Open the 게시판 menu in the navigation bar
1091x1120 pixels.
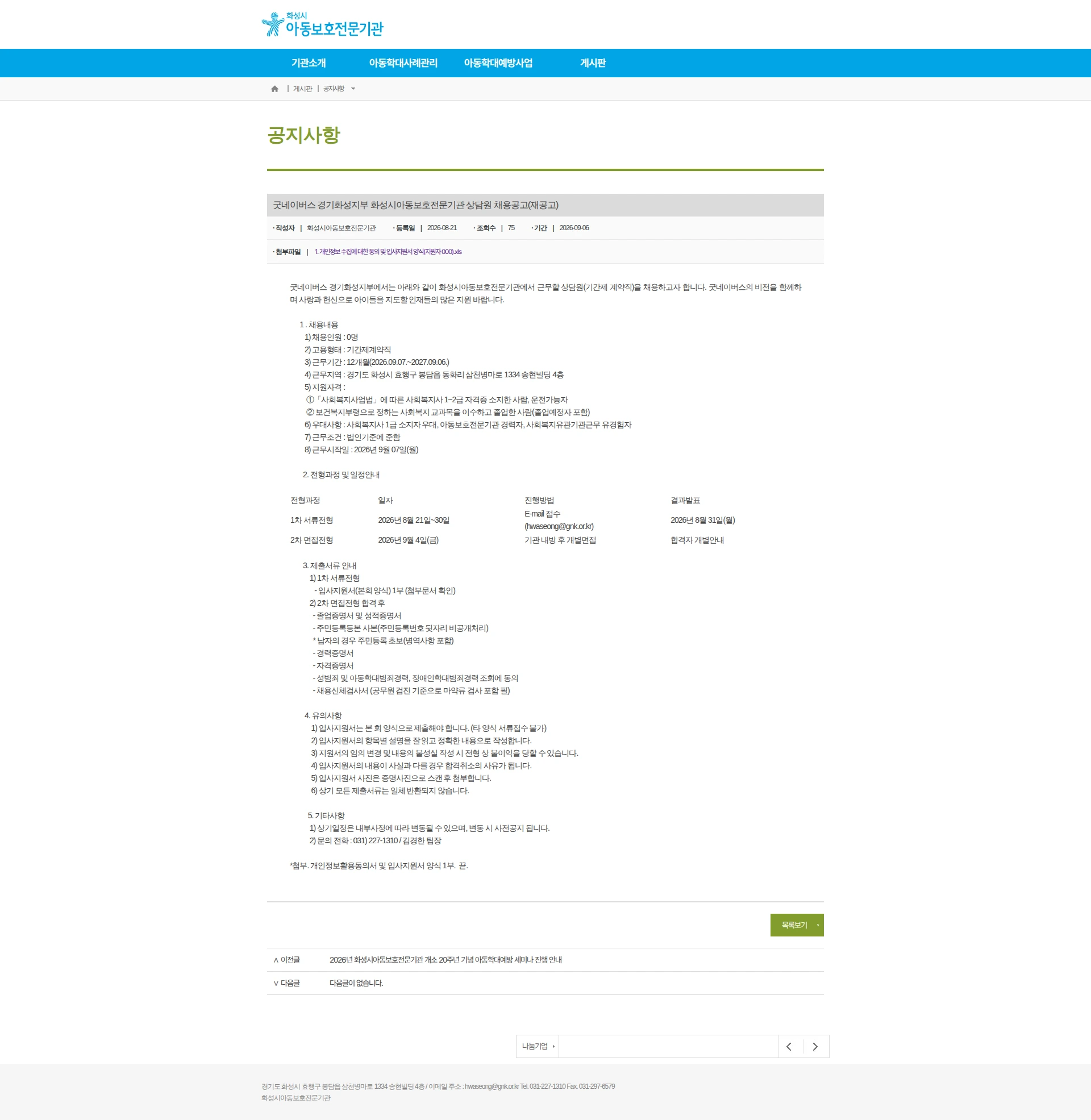[x=593, y=63]
